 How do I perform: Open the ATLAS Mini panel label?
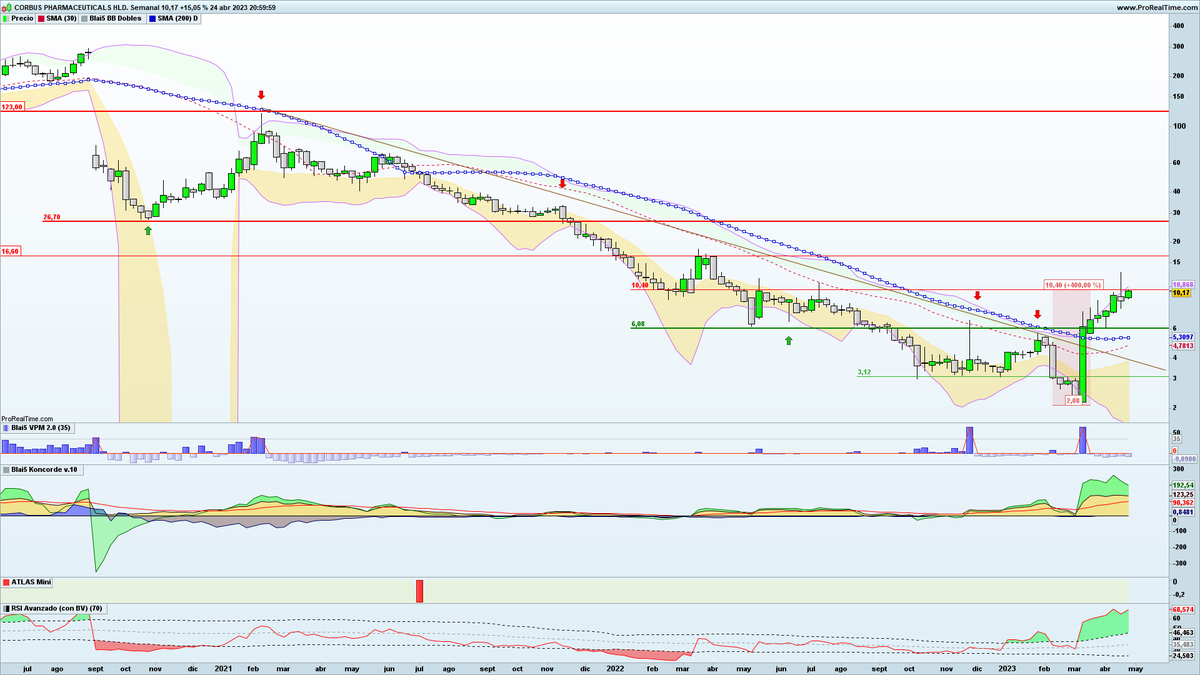[x=28, y=581]
